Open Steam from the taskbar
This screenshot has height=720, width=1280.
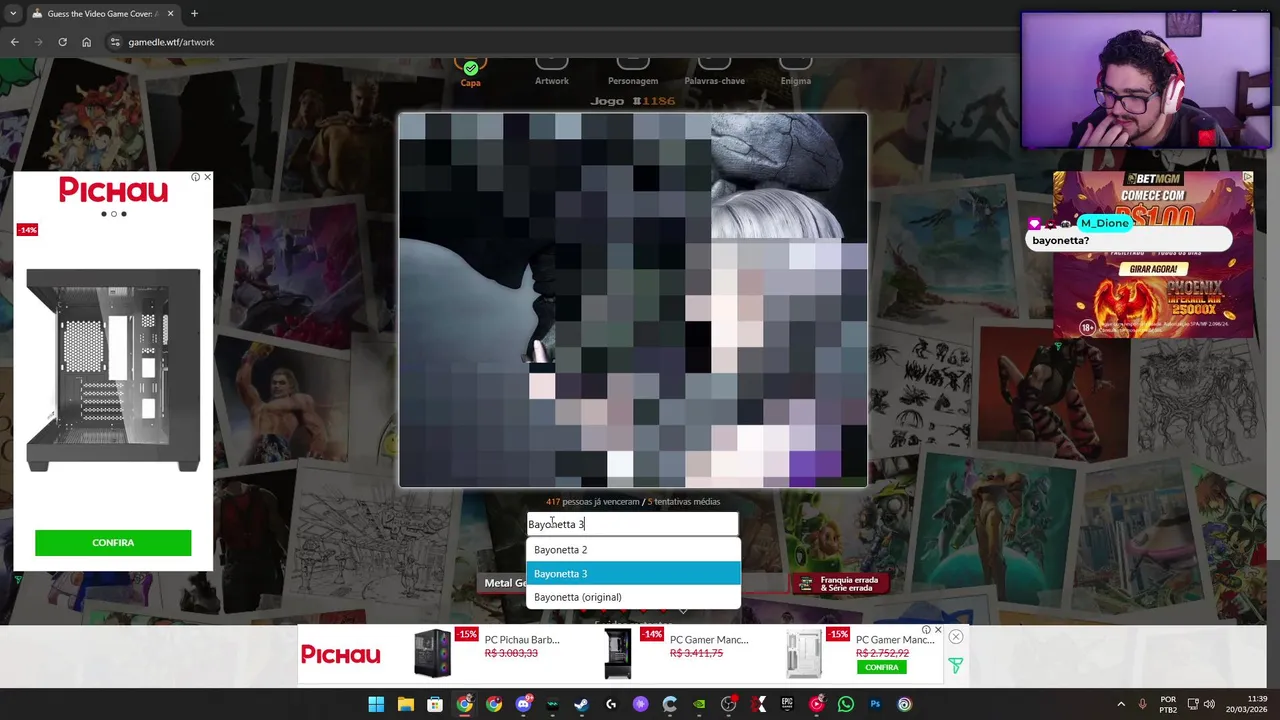click(582, 704)
